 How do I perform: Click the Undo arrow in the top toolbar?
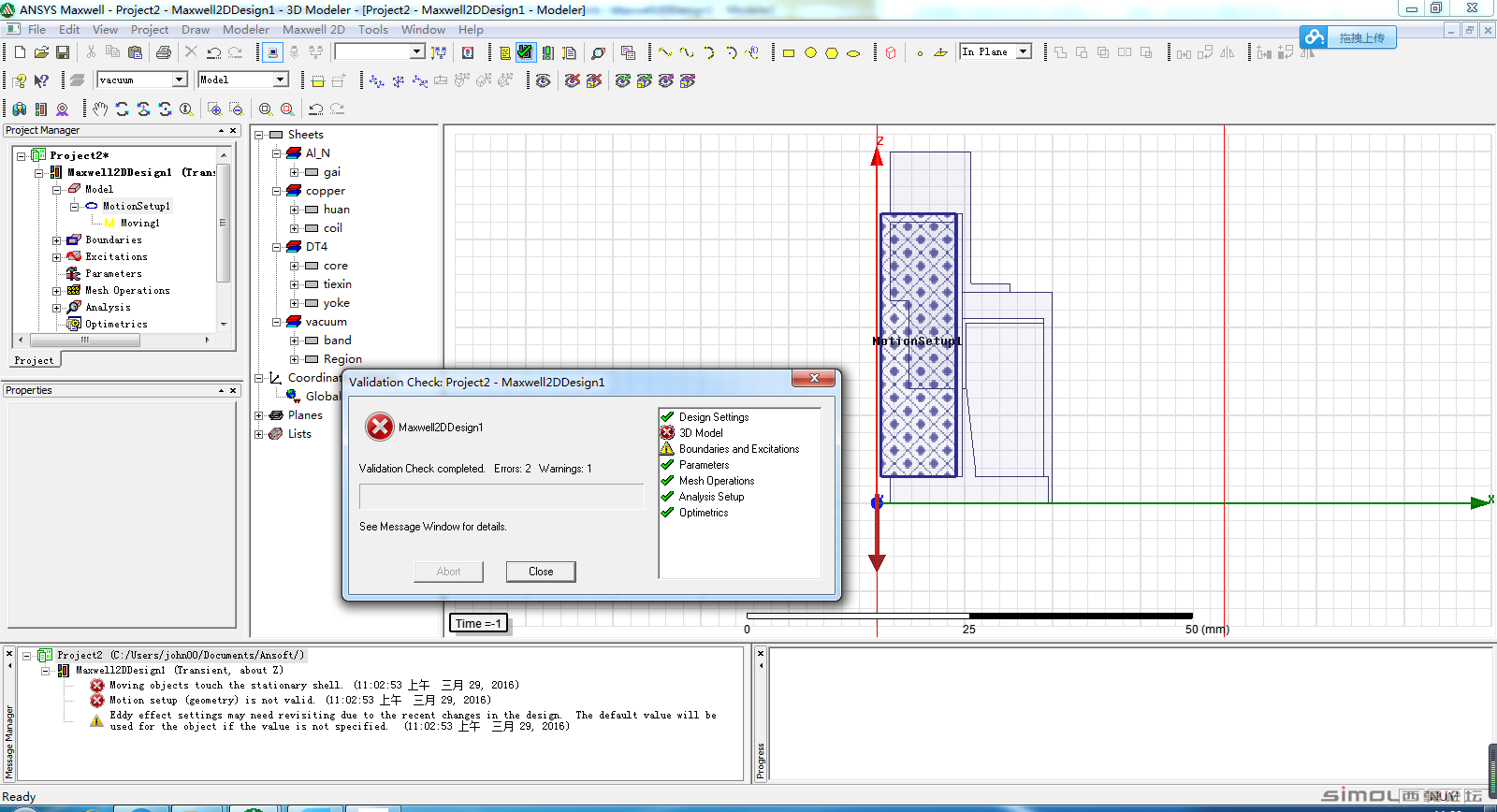coord(214,52)
